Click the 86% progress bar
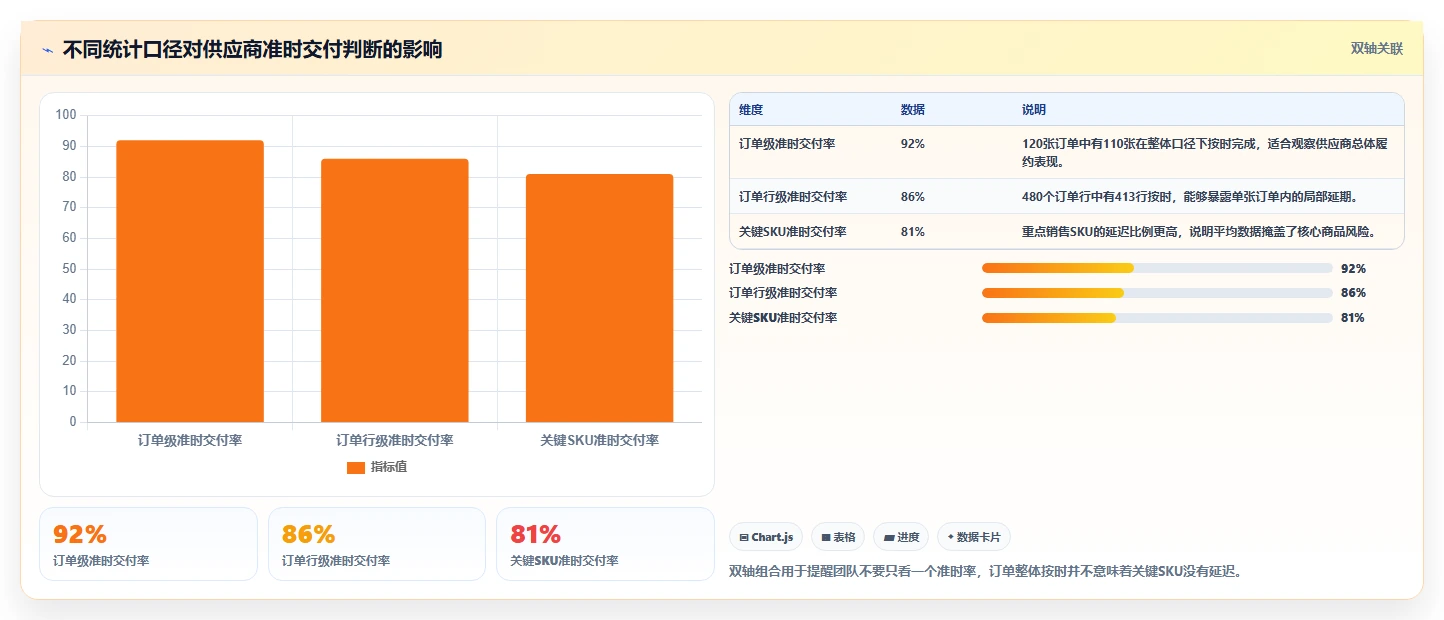 tap(1157, 293)
